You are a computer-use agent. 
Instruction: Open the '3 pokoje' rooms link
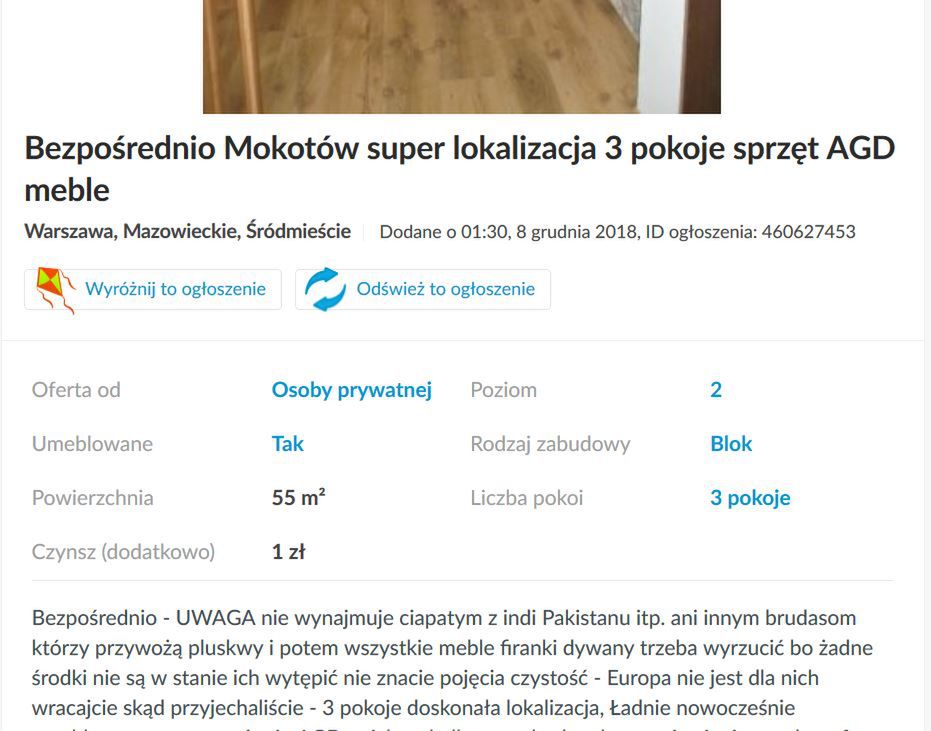[750, 498]
